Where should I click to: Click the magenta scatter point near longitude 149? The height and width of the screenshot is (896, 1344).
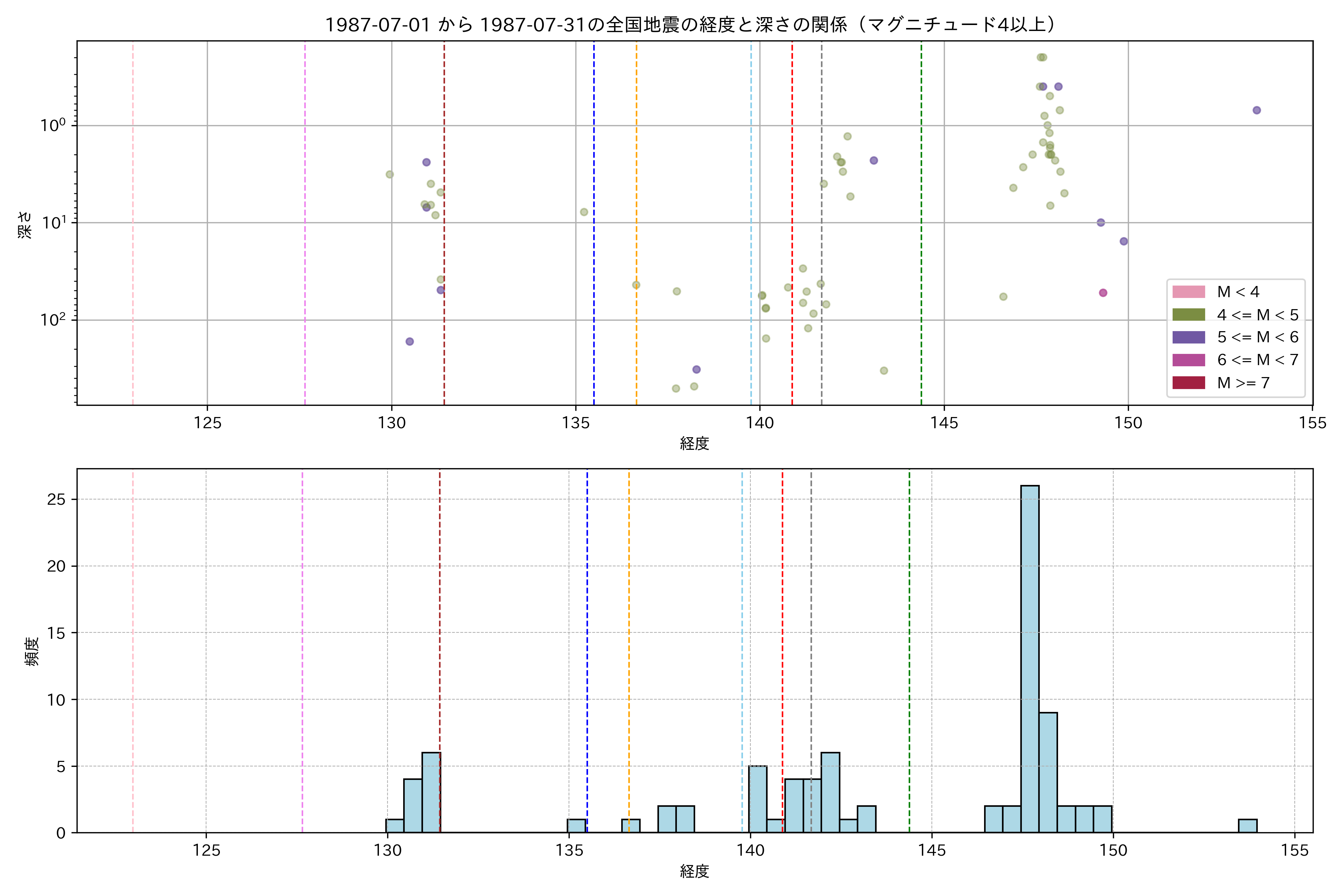point(1103,293)
